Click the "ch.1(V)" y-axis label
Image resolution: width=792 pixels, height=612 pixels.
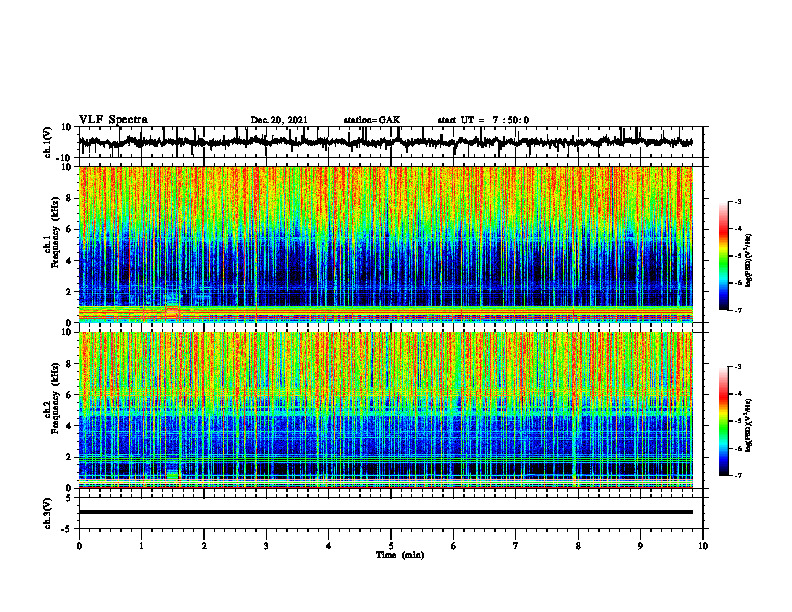point(48,142)
